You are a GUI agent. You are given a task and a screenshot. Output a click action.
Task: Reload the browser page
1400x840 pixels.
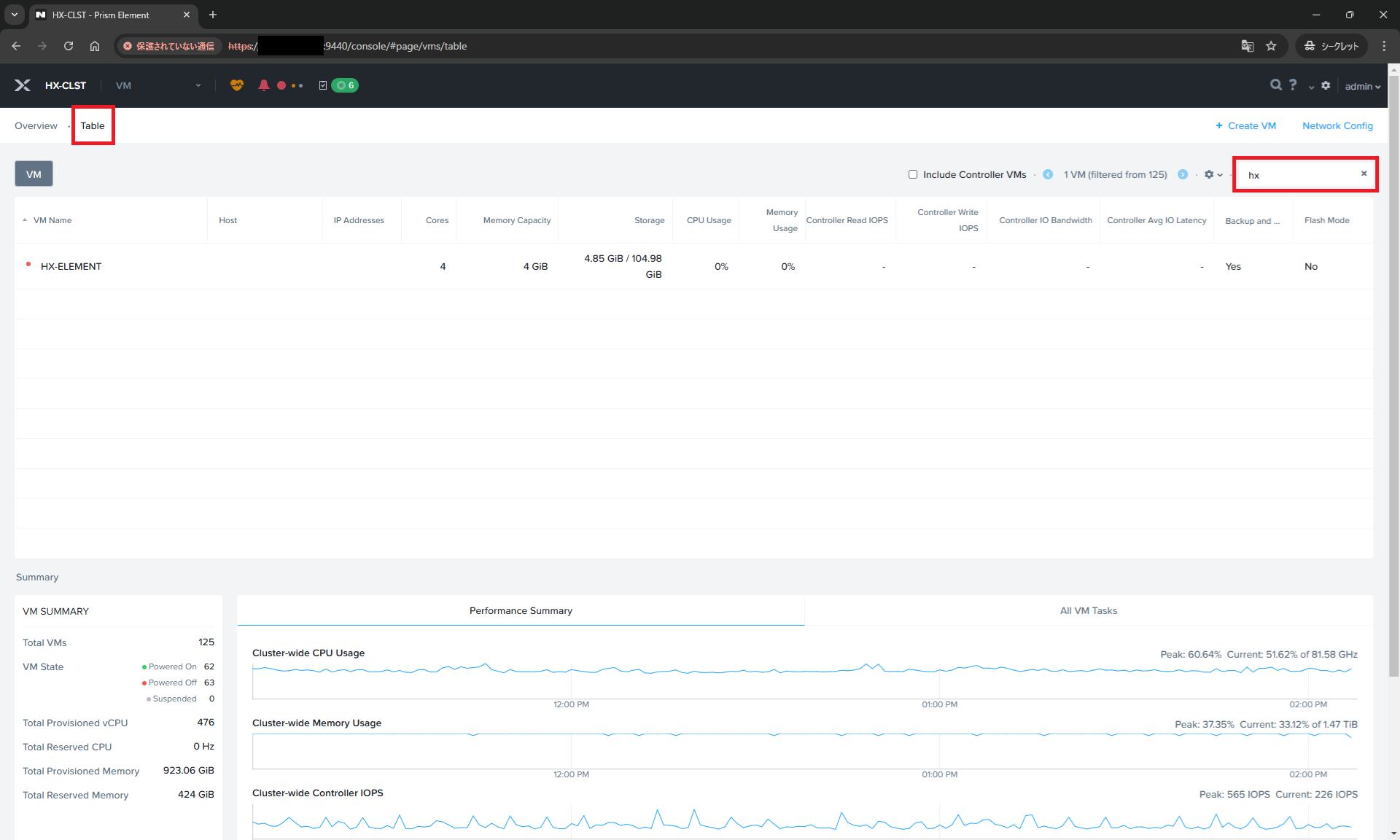(69, 46)
